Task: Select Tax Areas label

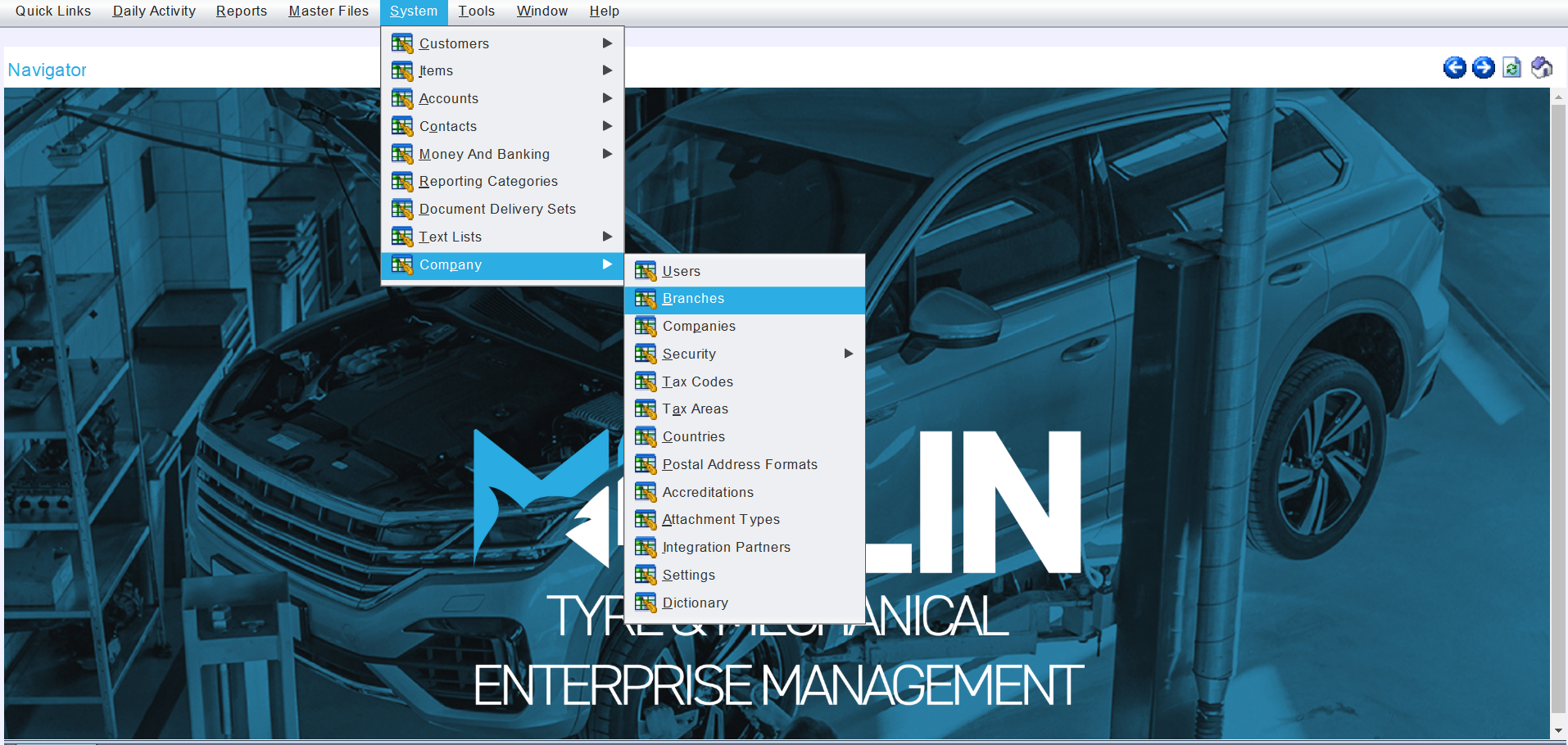Action: click(696, 409)
